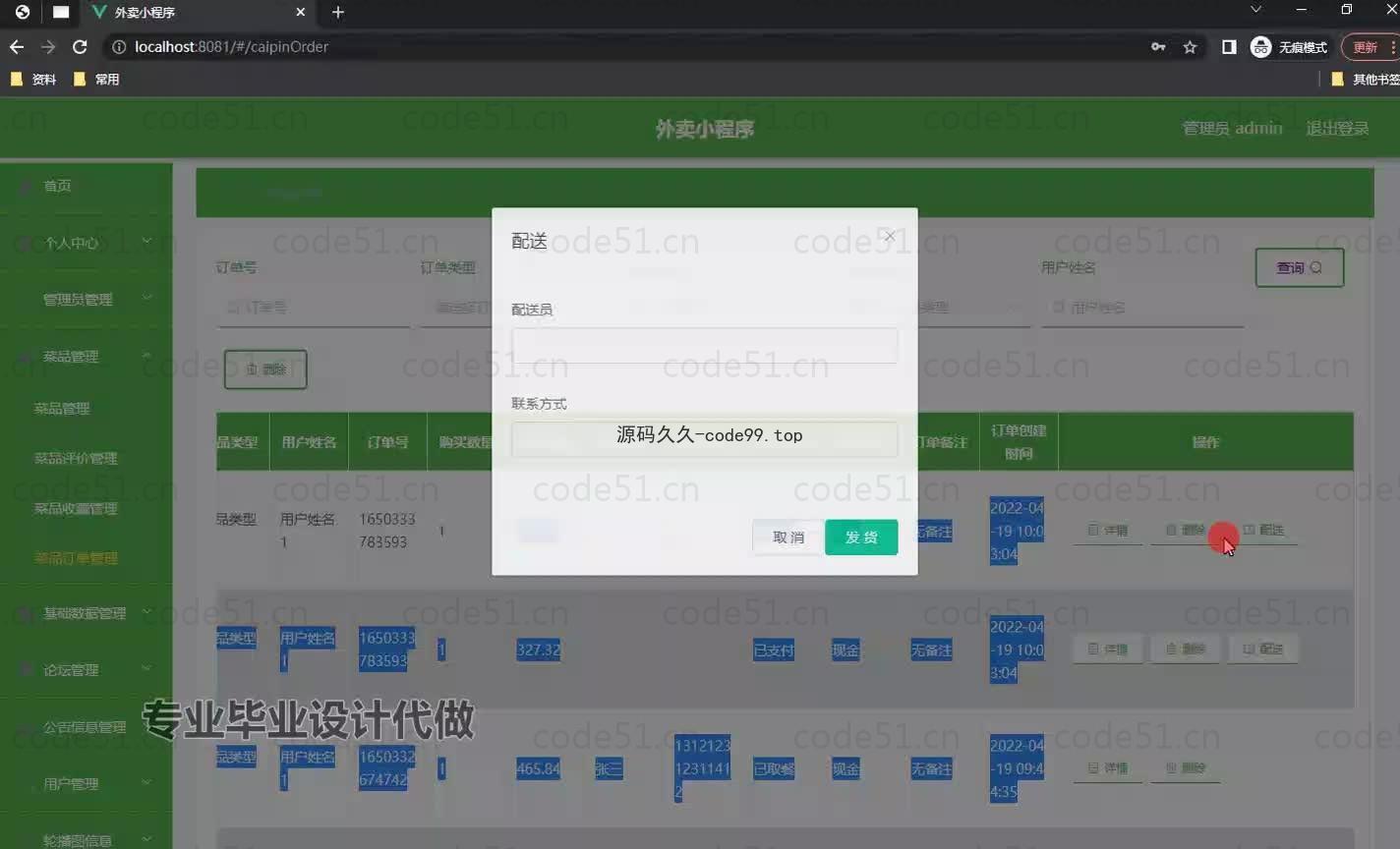This screenshot has width=1400, height=849.
Task: Click the 已支付 status cell
Action: [x=774, y=650]
